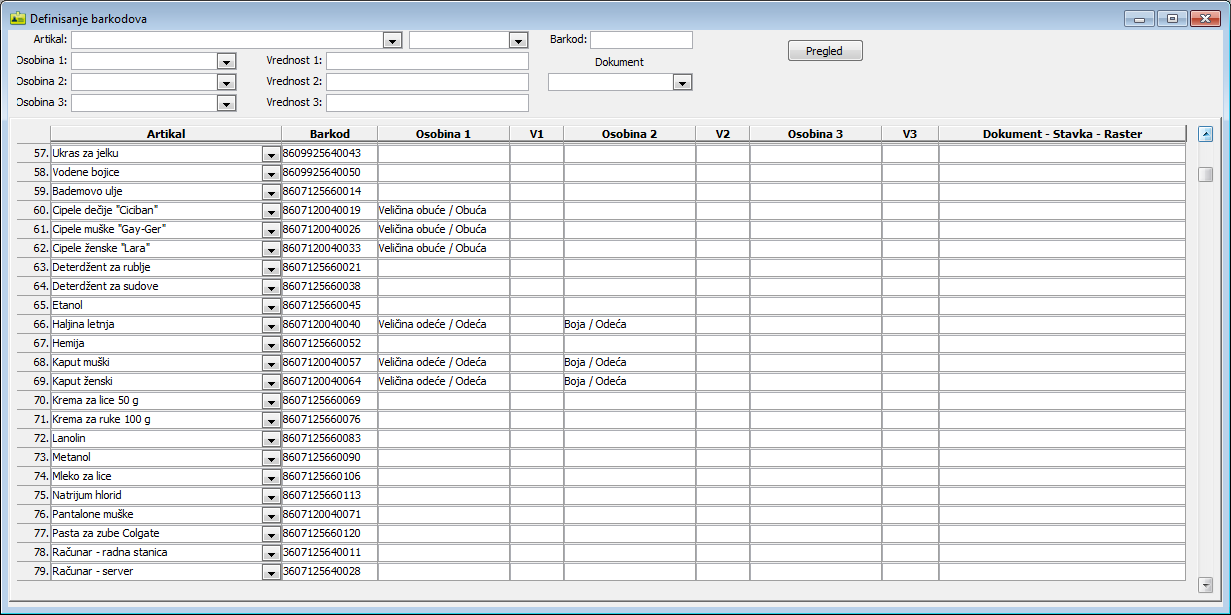Open the dropdown for Ukras za jelku row
This screenshot has width=1231, height=615.
pos(270,155)
